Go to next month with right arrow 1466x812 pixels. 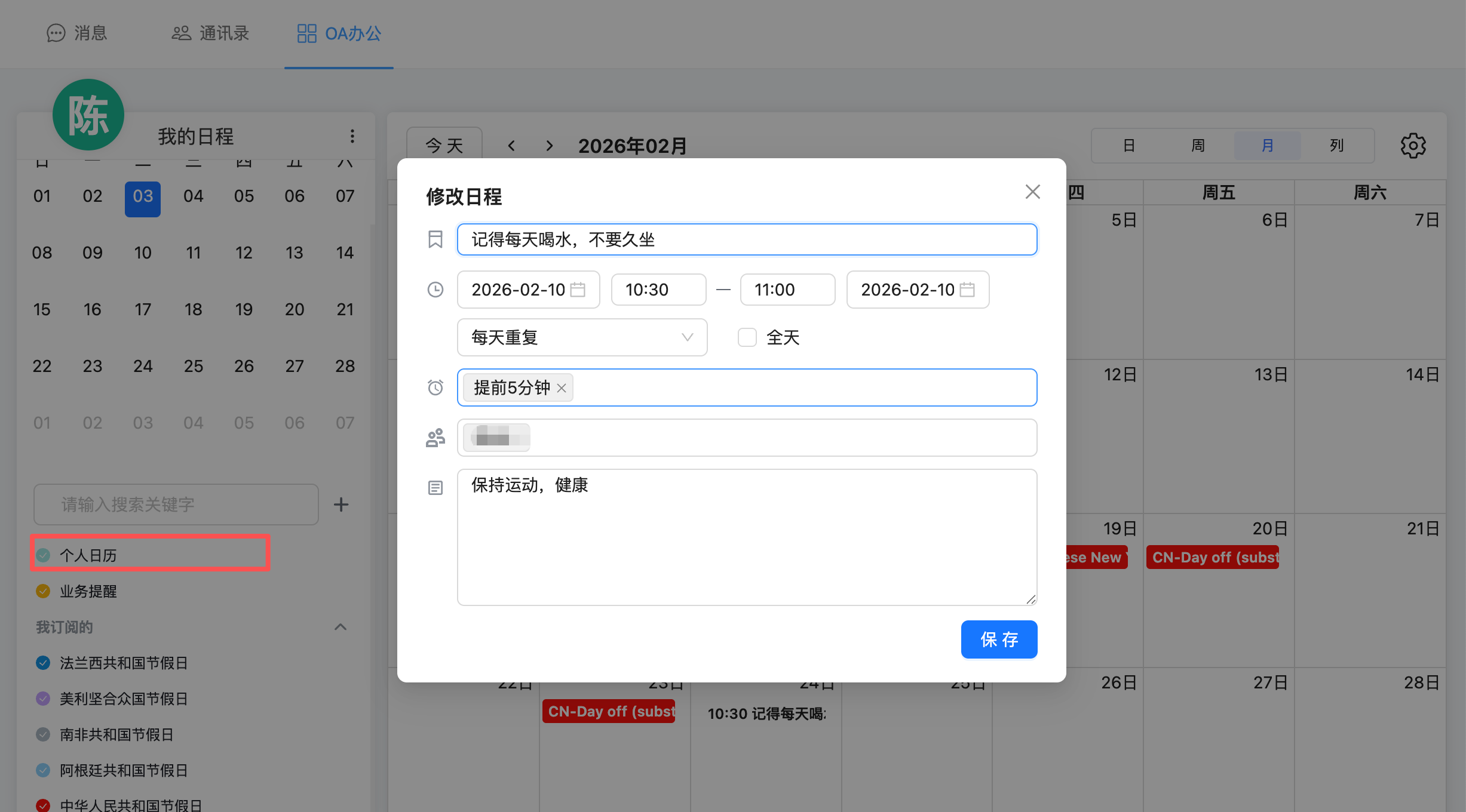pyautogui.click(x=550, y=146)
